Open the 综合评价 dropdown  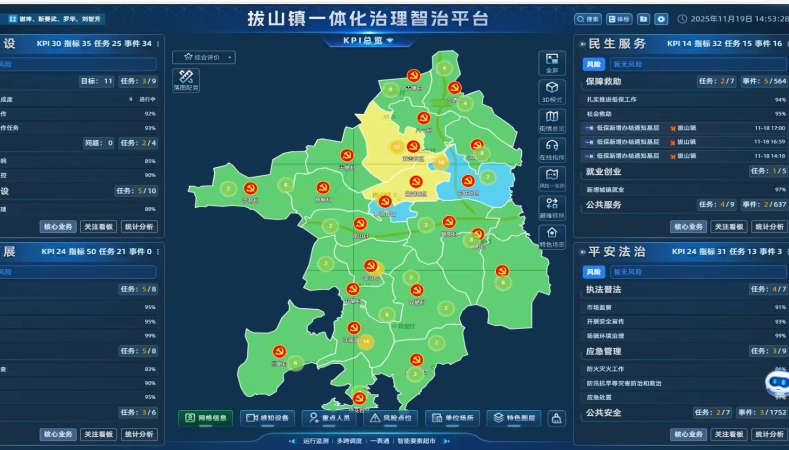tap(203, 57)
